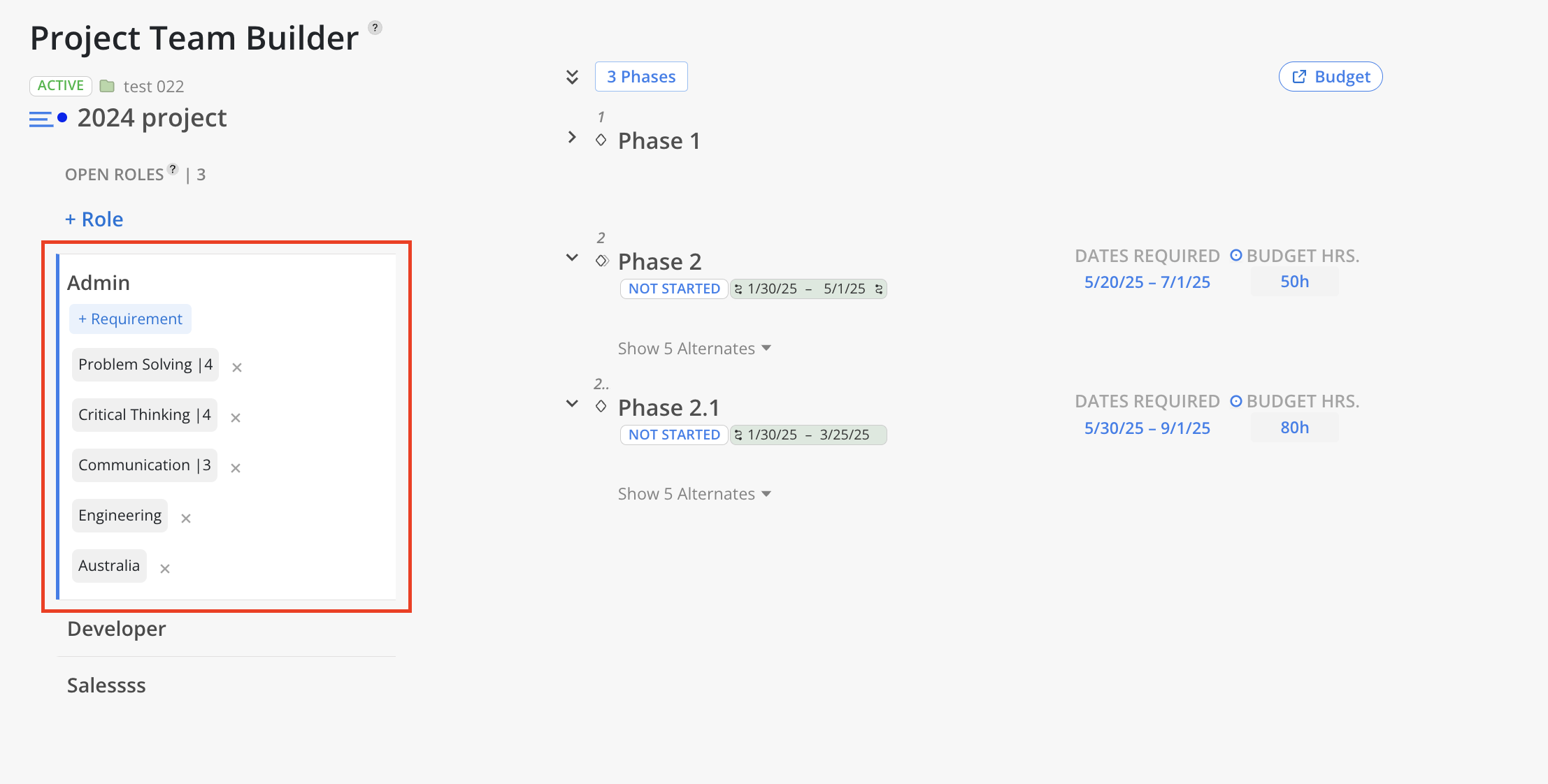This screenshot has width=1548, height=784.
Task: Remove the Critical Thinking requirement
Action: 236,417
